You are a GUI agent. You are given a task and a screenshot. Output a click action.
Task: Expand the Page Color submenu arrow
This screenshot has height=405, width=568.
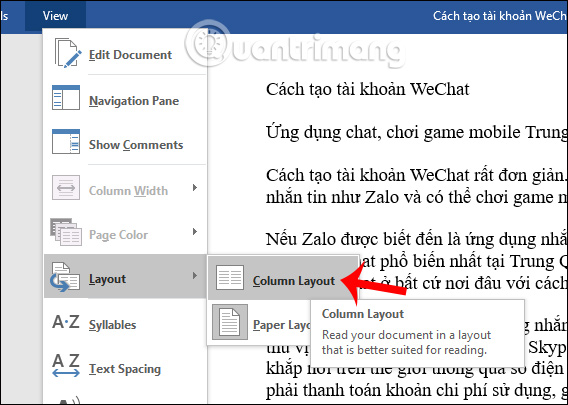point(195,232)
